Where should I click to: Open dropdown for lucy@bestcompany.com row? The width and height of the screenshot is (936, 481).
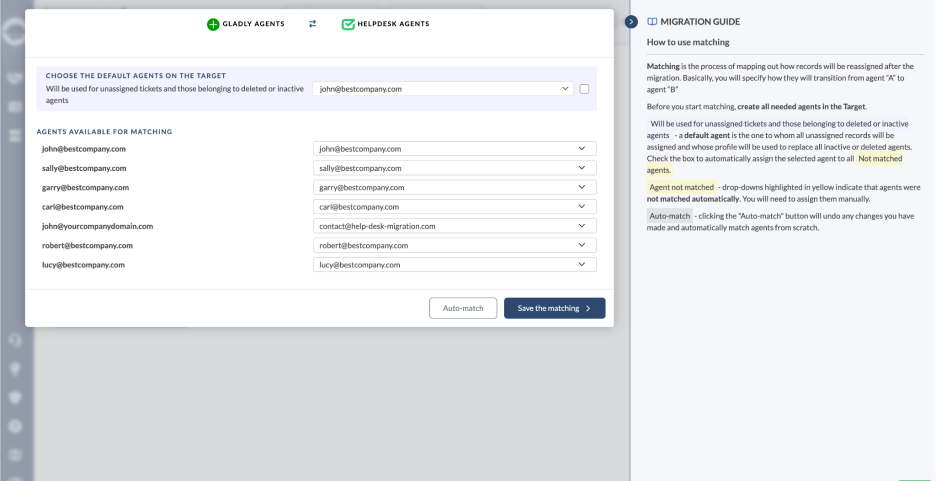click(455, 265)
